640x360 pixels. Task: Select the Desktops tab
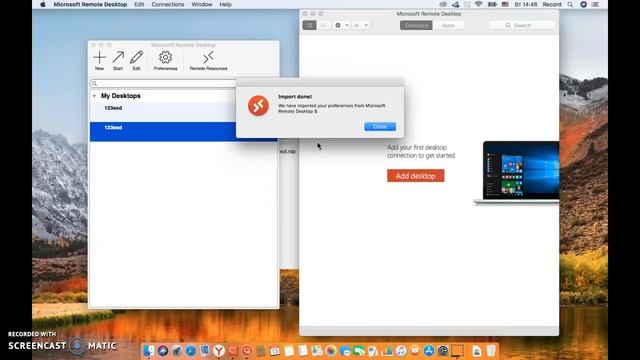pyautogui.click(x=416, y=25)
